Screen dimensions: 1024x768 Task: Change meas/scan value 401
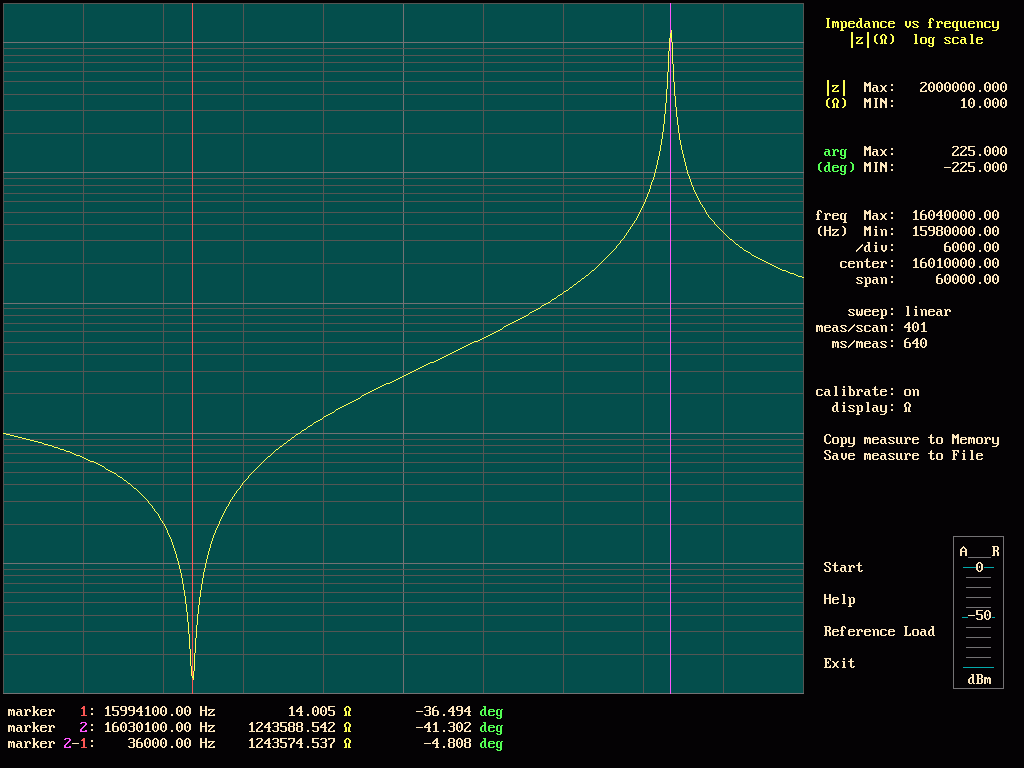[915, 327]
